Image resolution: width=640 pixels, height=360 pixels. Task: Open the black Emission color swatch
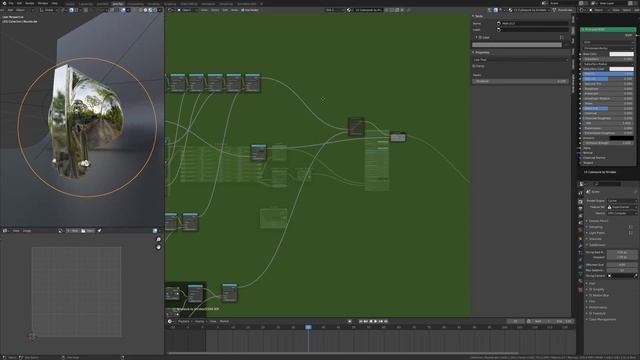click(x=621, y=138)
